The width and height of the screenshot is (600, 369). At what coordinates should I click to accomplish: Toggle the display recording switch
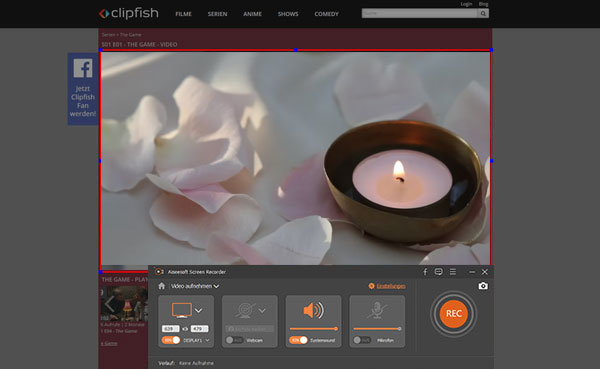171,340
